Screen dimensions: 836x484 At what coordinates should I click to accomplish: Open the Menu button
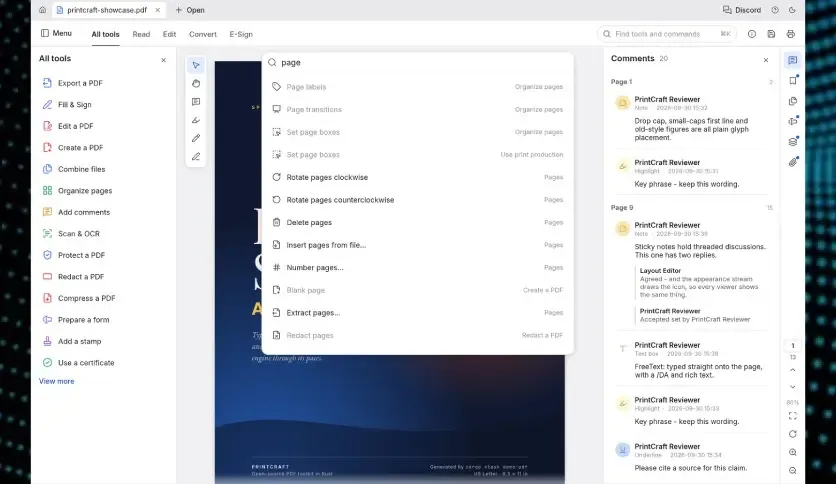tap(56, 33)
